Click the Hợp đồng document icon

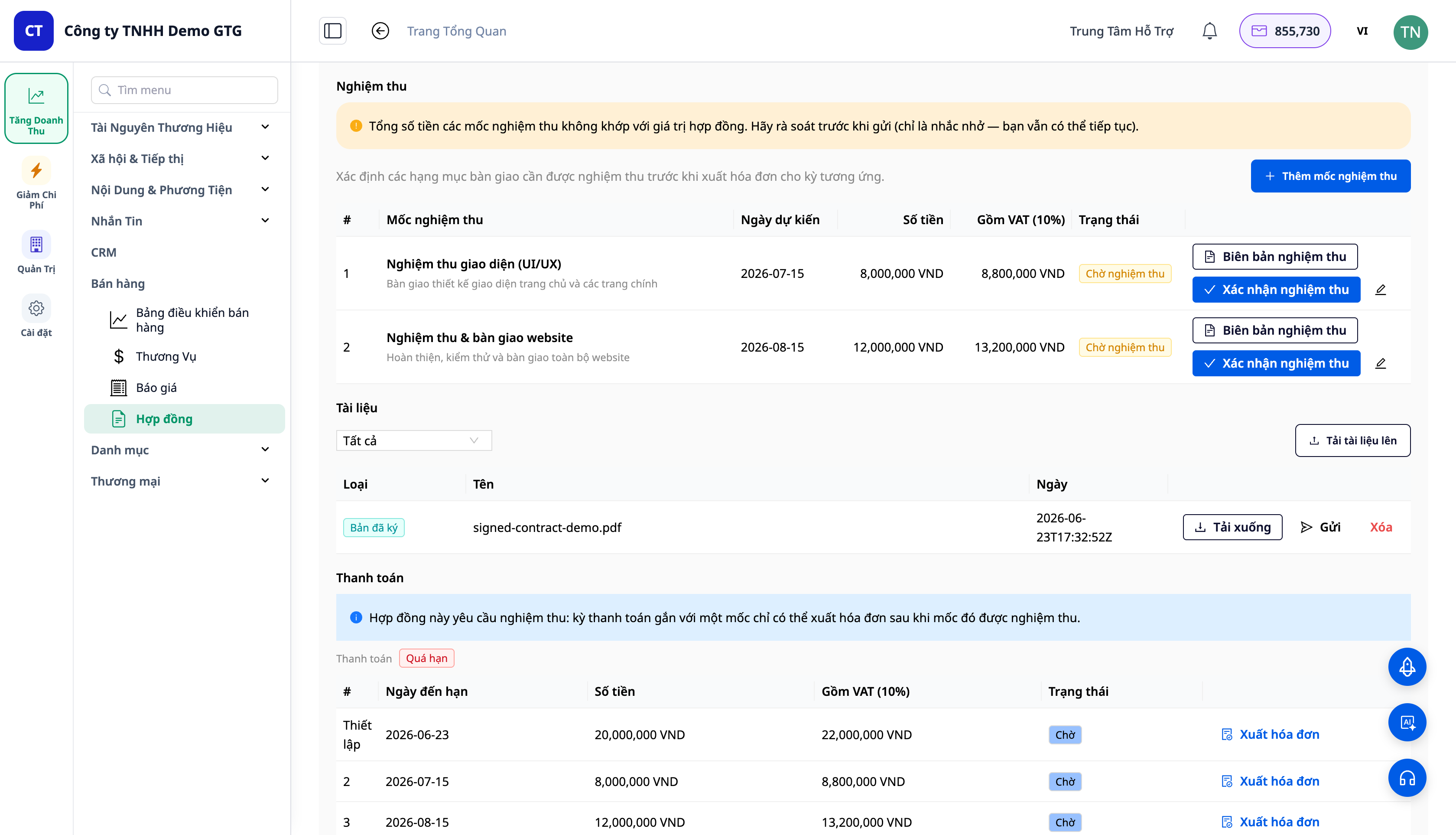tap(119, 419)
